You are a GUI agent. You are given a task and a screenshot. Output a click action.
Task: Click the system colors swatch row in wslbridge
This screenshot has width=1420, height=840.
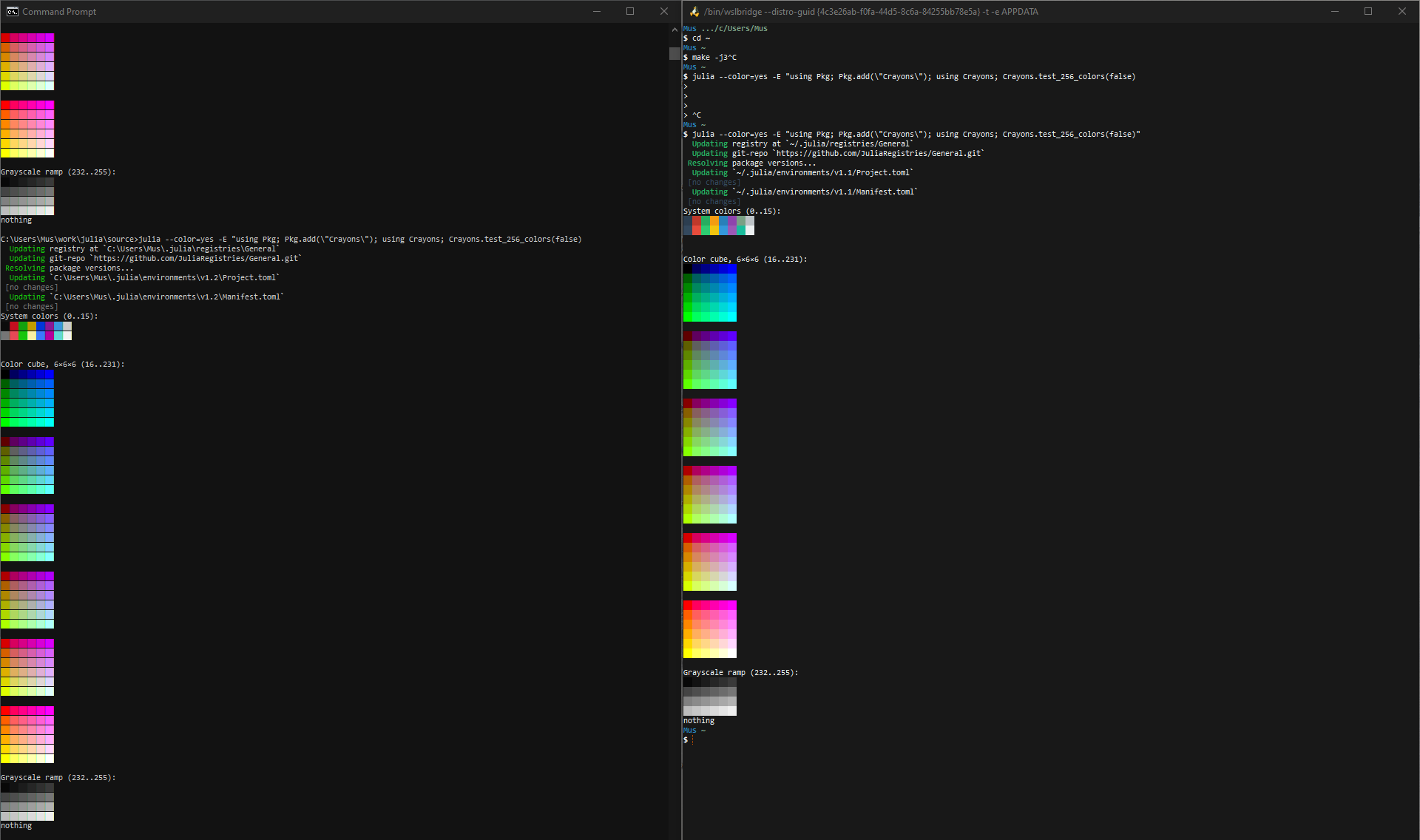point(718,226)
